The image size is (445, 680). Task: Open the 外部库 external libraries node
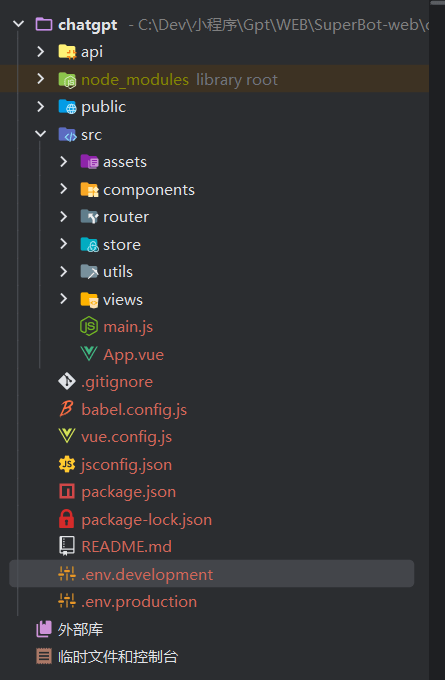pyautogui.click(x=80, y=629)
